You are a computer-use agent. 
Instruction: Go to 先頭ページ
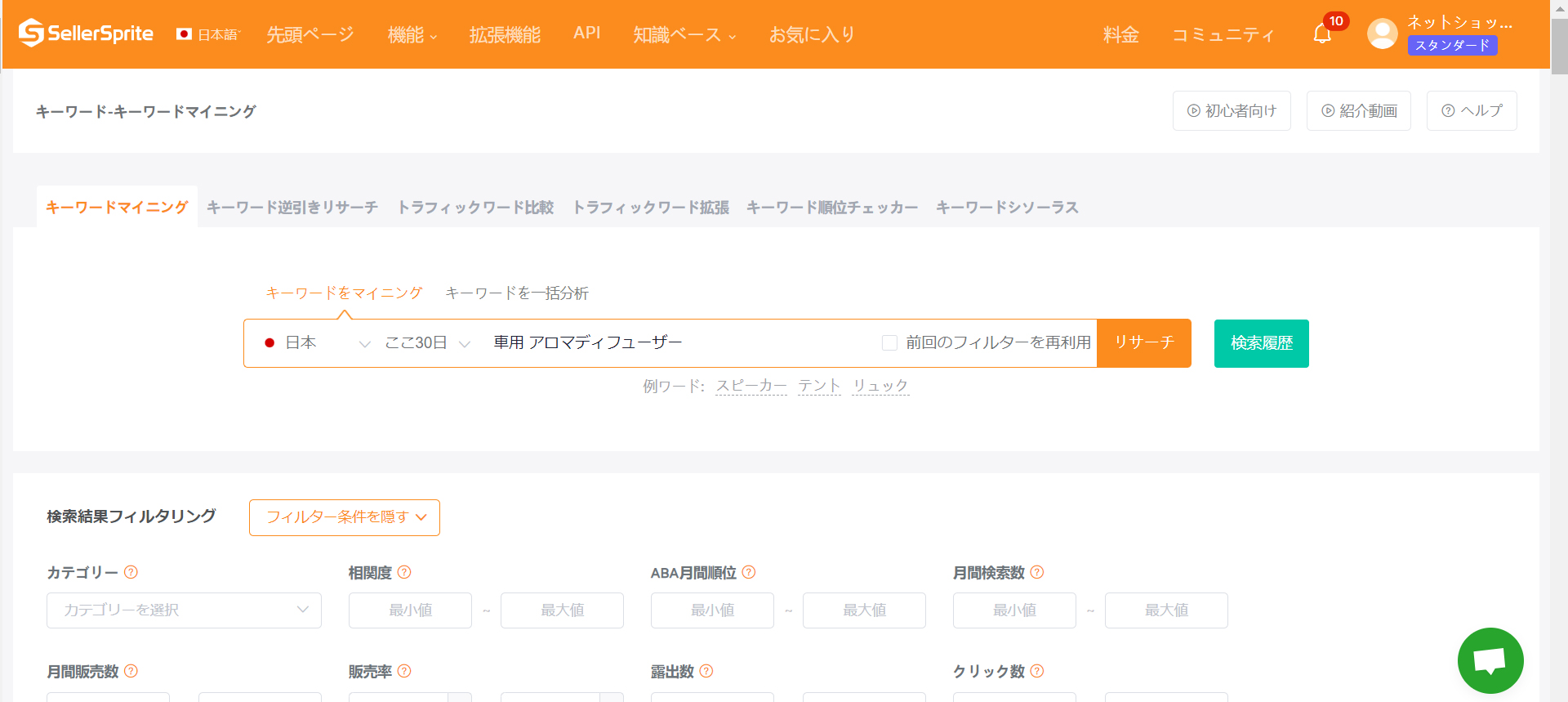pyautogui.click(x=310, y=34)
